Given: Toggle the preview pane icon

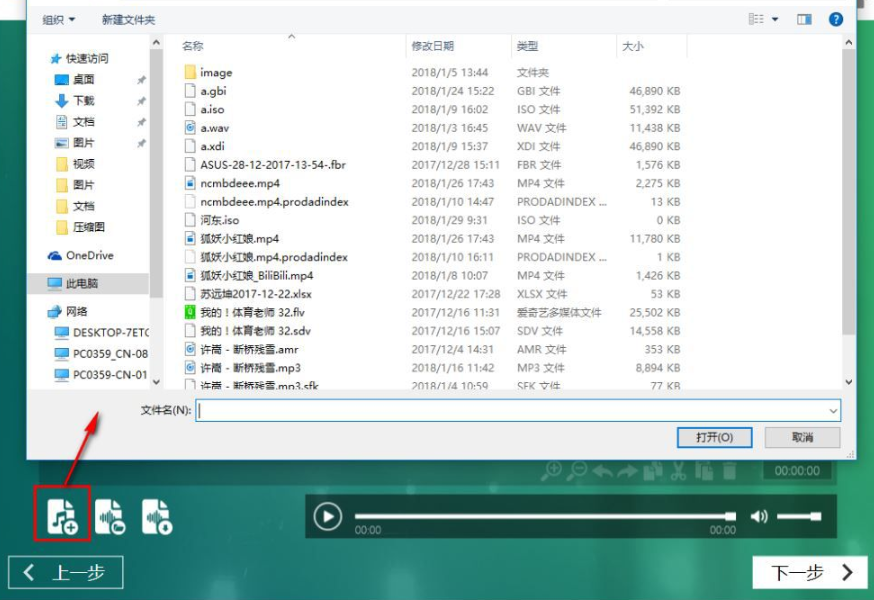Looking at the screenshot, I should pos(804,19).
